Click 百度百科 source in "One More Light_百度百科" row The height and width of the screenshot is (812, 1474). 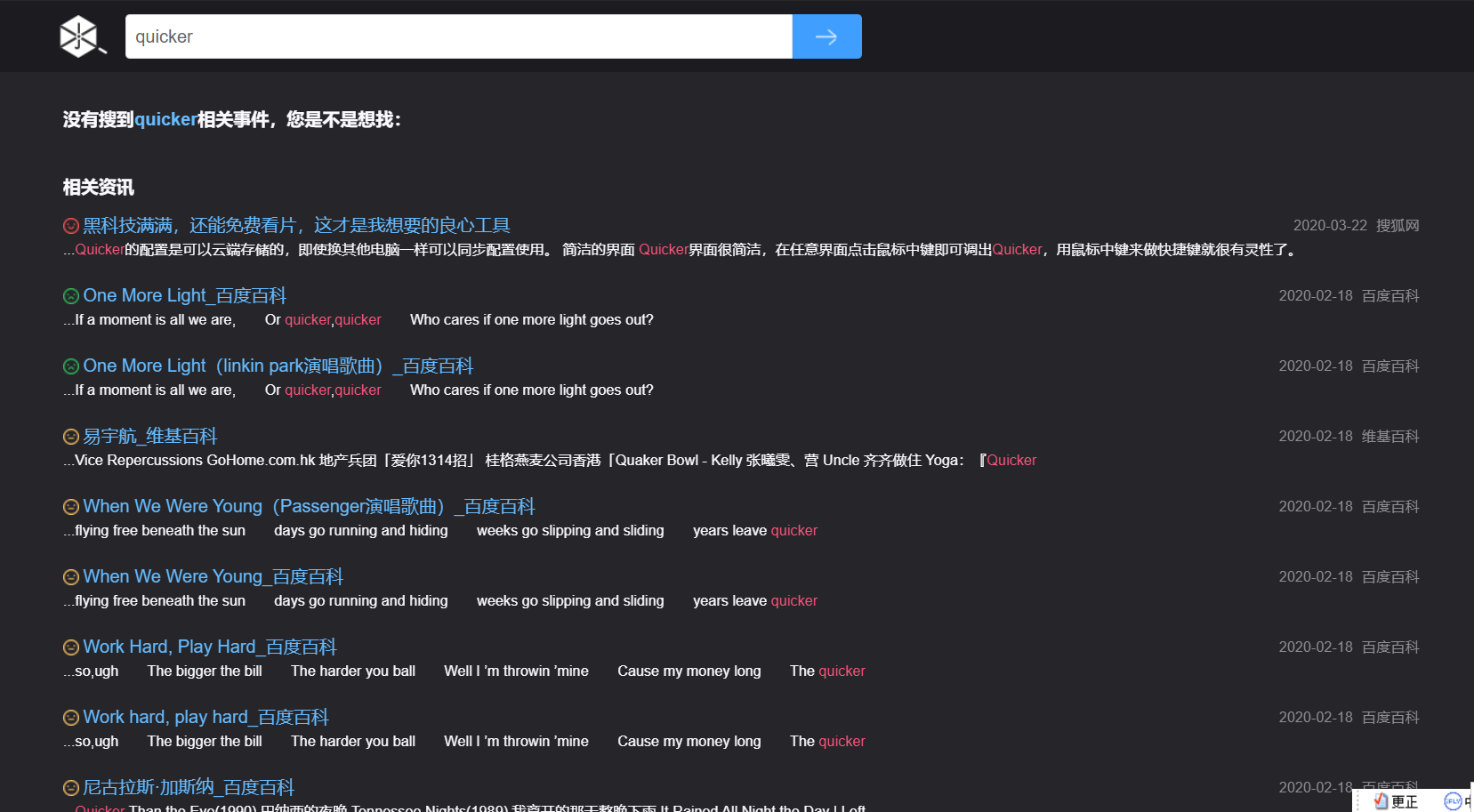(1390, 296)
